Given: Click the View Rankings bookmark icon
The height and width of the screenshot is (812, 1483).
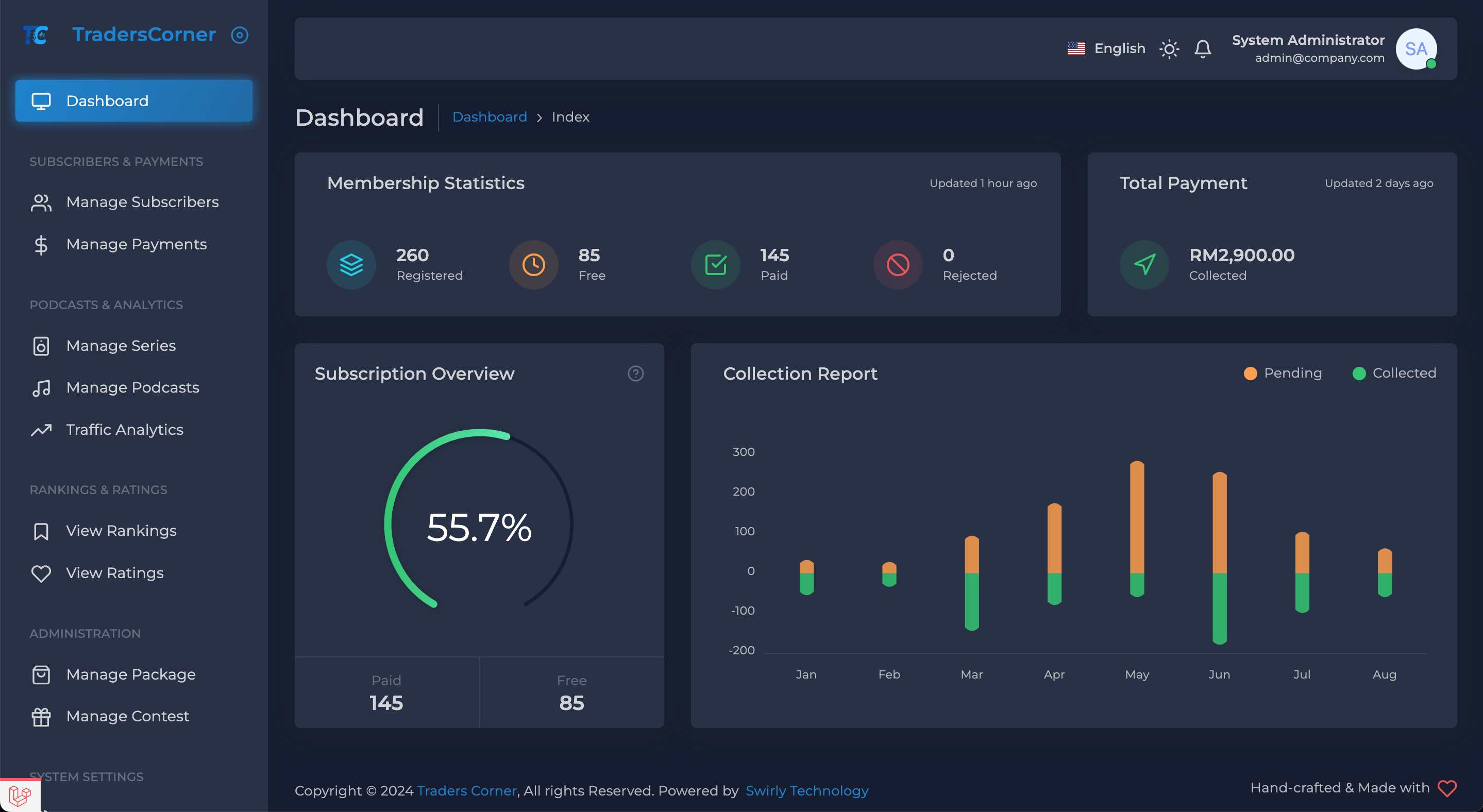Looking at the screenshot, I should pyautogui.click(x=41, y=531).
